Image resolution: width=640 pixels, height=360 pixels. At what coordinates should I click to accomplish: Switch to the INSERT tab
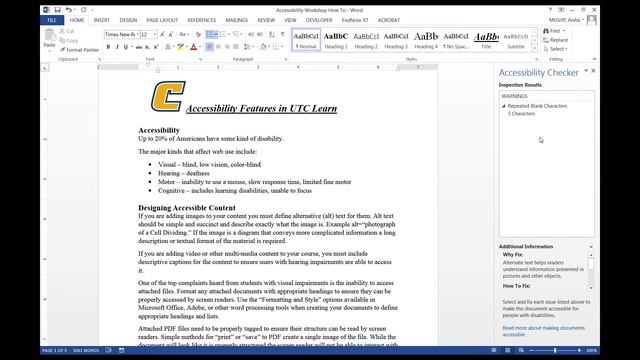(x=102, y=20)
